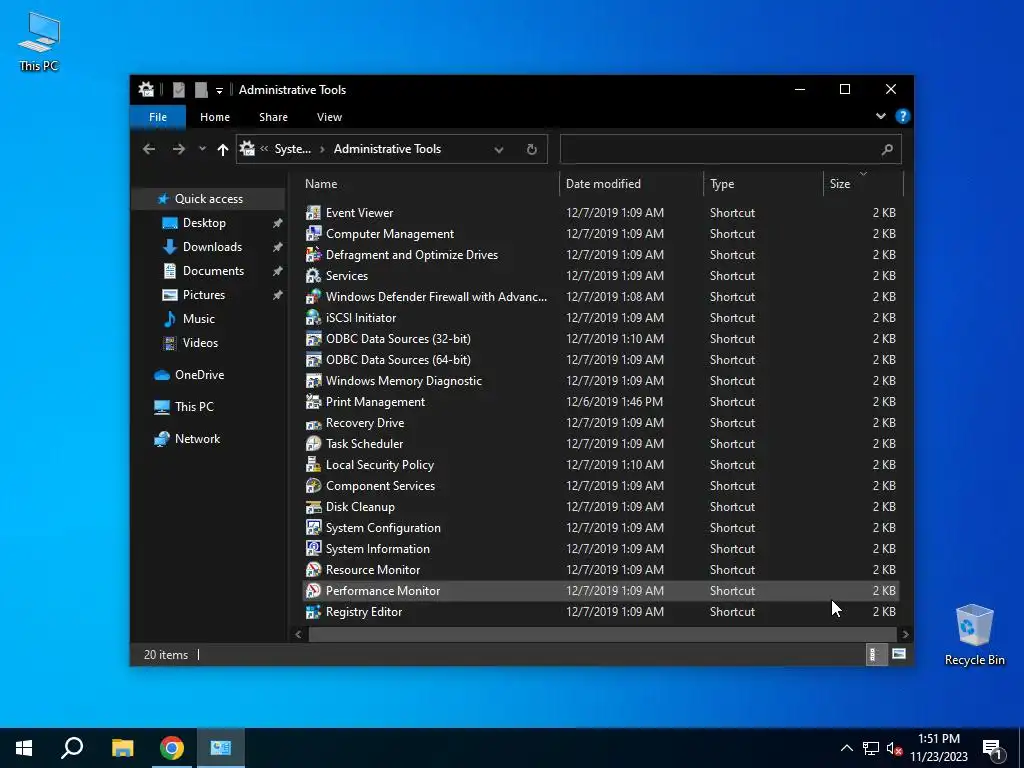Open Customize Quick Access Toolbar dropdown
This screenshot has width=1024, height=768.
point(219,90)
